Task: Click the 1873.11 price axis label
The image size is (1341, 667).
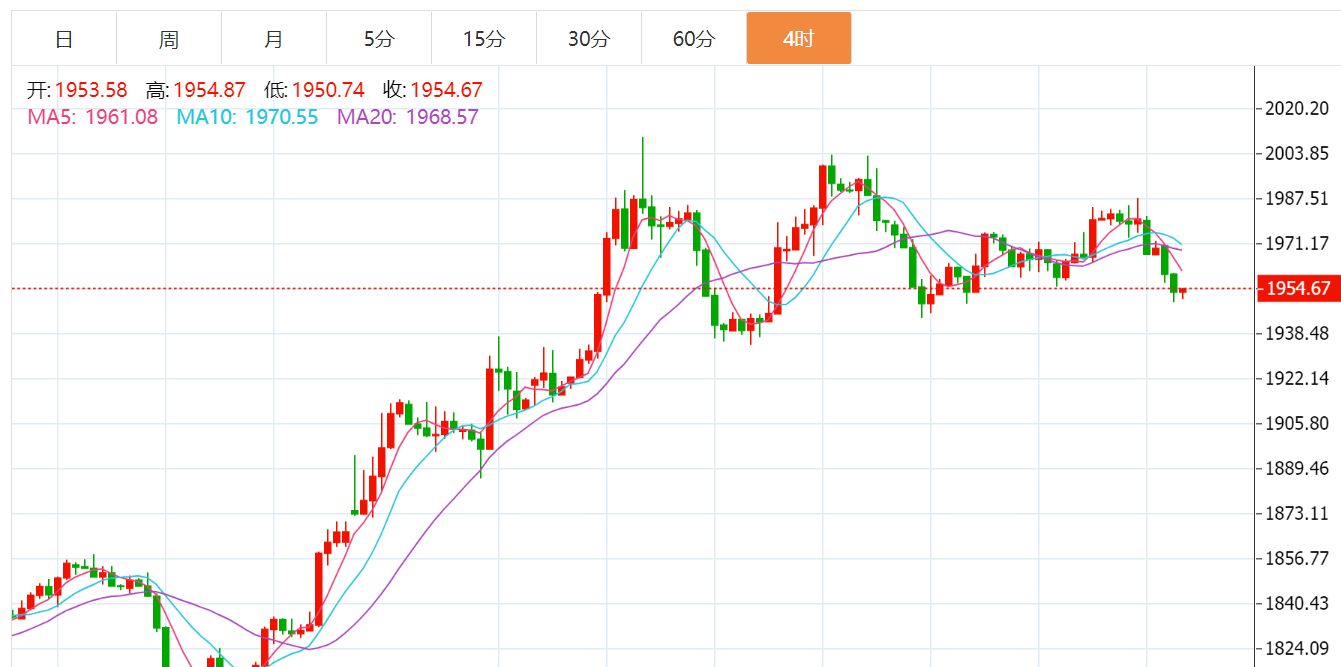Action: [x=1298, y=513]
